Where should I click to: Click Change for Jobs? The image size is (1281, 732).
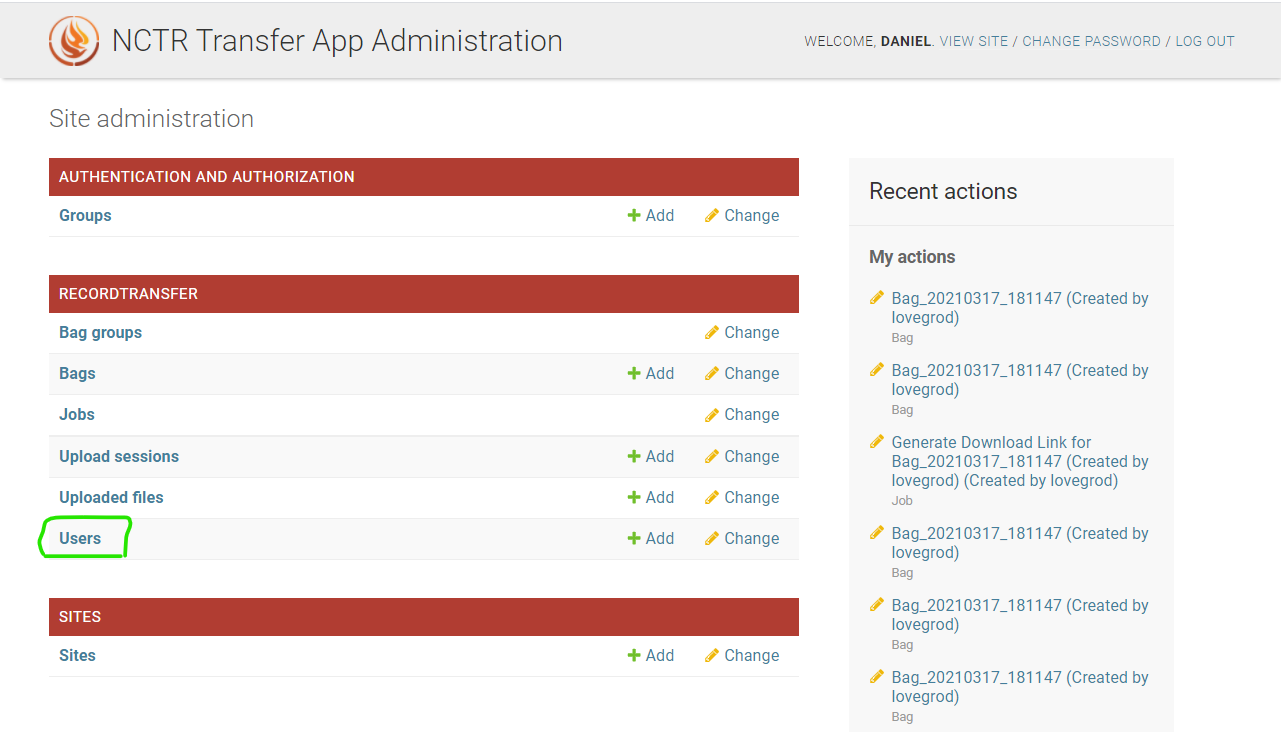pos(742,414)
